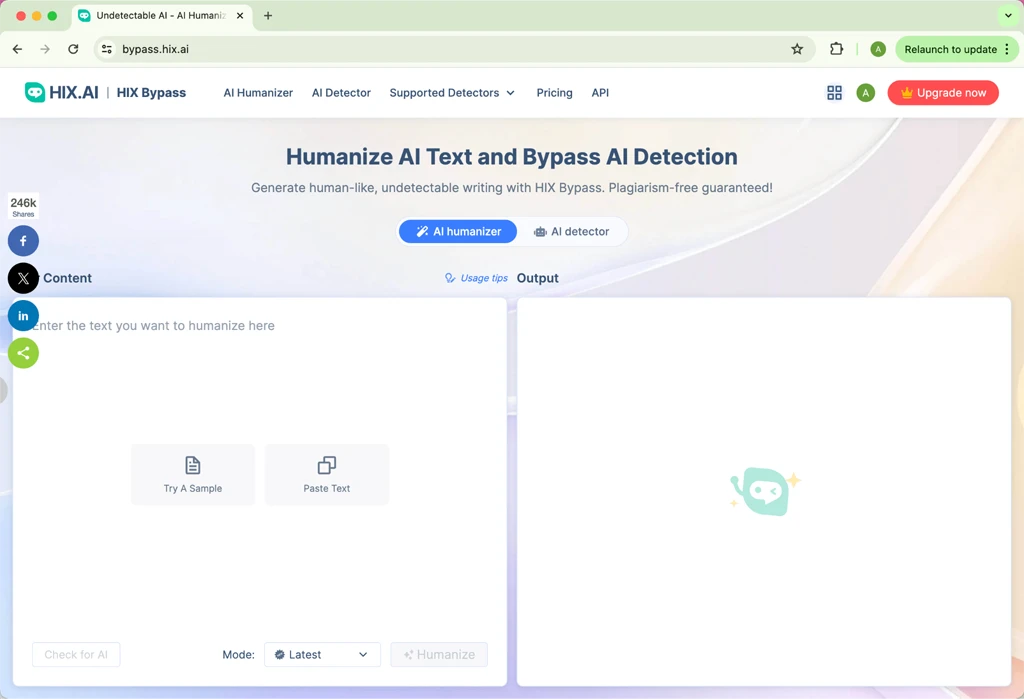Click Relaunch to update button
This screenshot has height=699, width=1024.
coord(950,49)
